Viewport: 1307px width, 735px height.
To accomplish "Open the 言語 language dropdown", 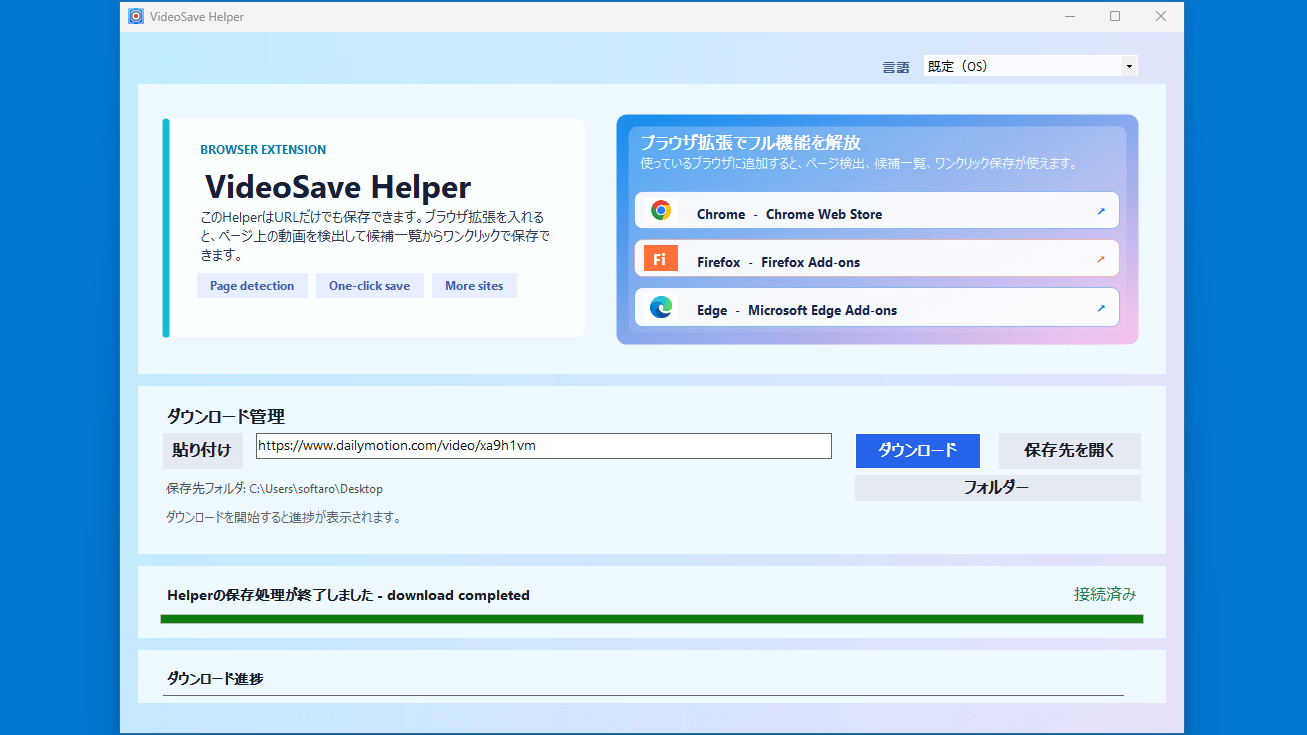I will (x=1031, y=66).
